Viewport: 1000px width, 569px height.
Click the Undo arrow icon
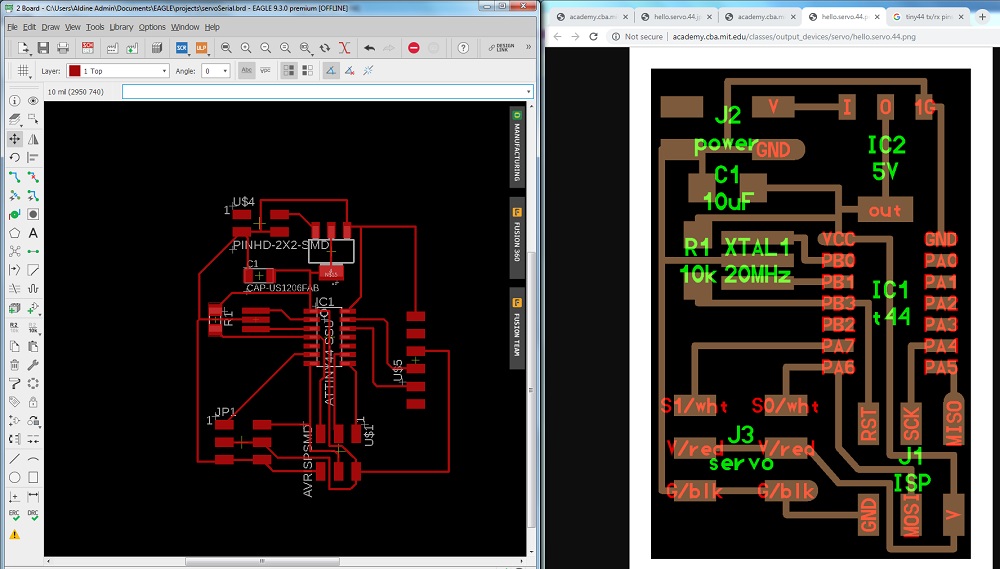[x=369, y=48]
